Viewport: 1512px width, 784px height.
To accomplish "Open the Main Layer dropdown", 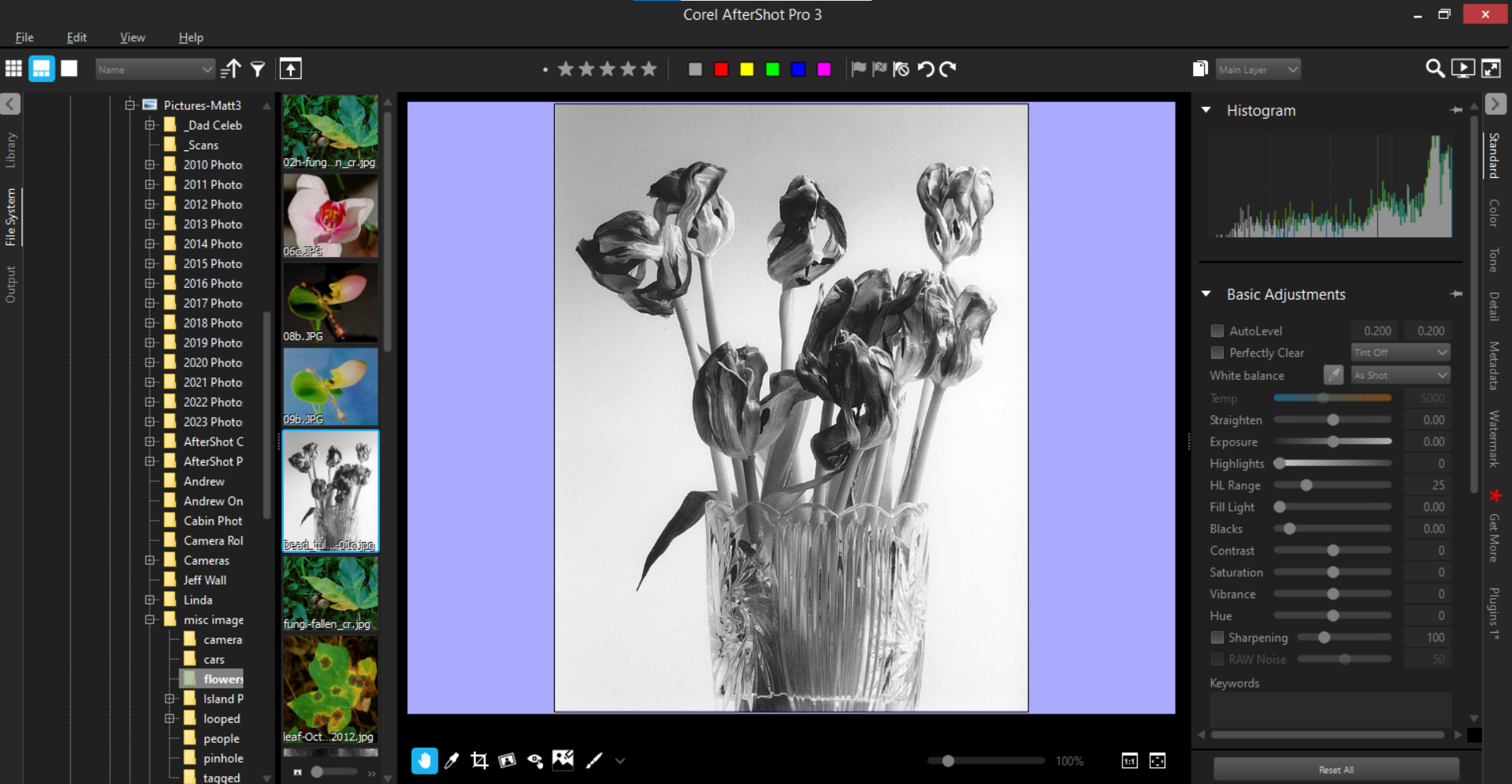I will (x=1258, y=70).
